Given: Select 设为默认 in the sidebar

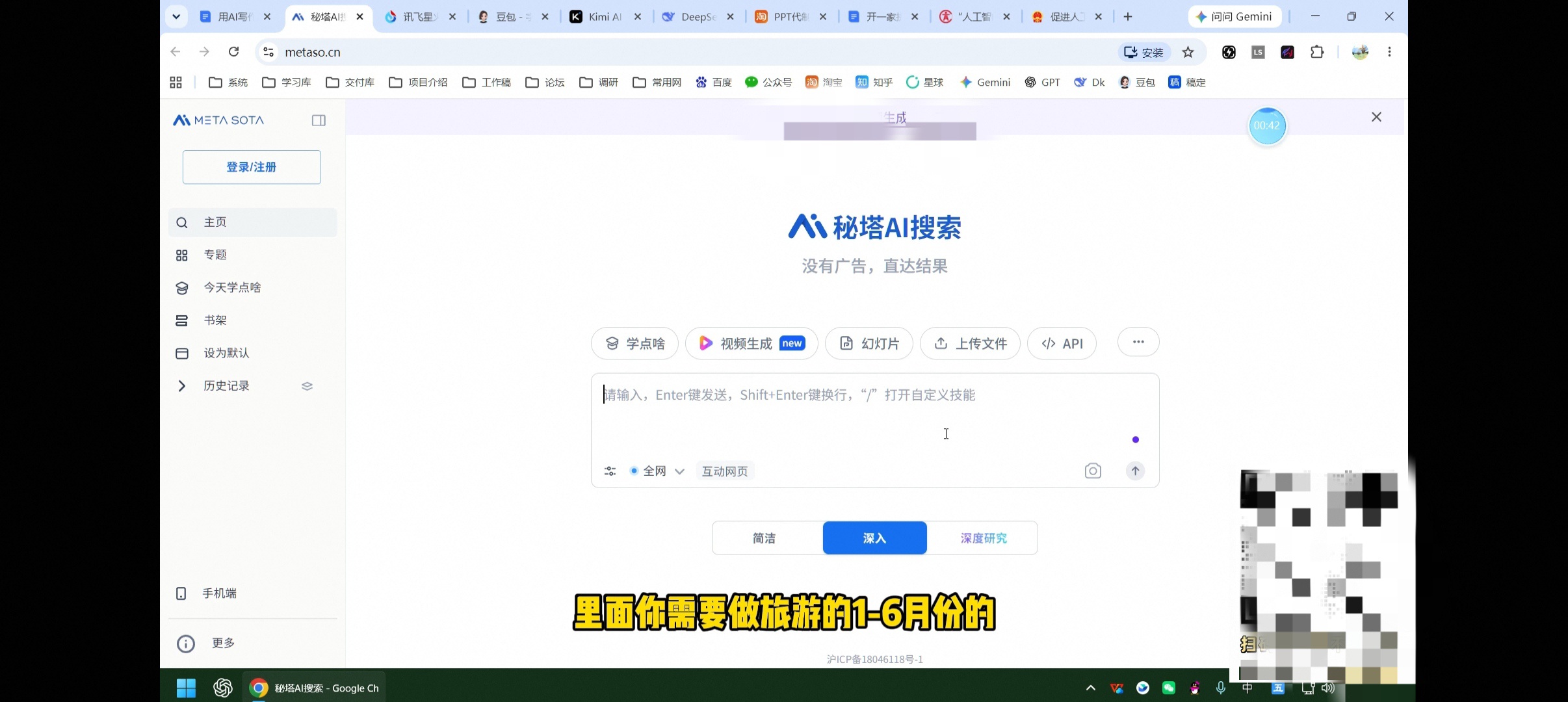Looking at the screenshot, I should pyautogui.click(x=253, y=353).
